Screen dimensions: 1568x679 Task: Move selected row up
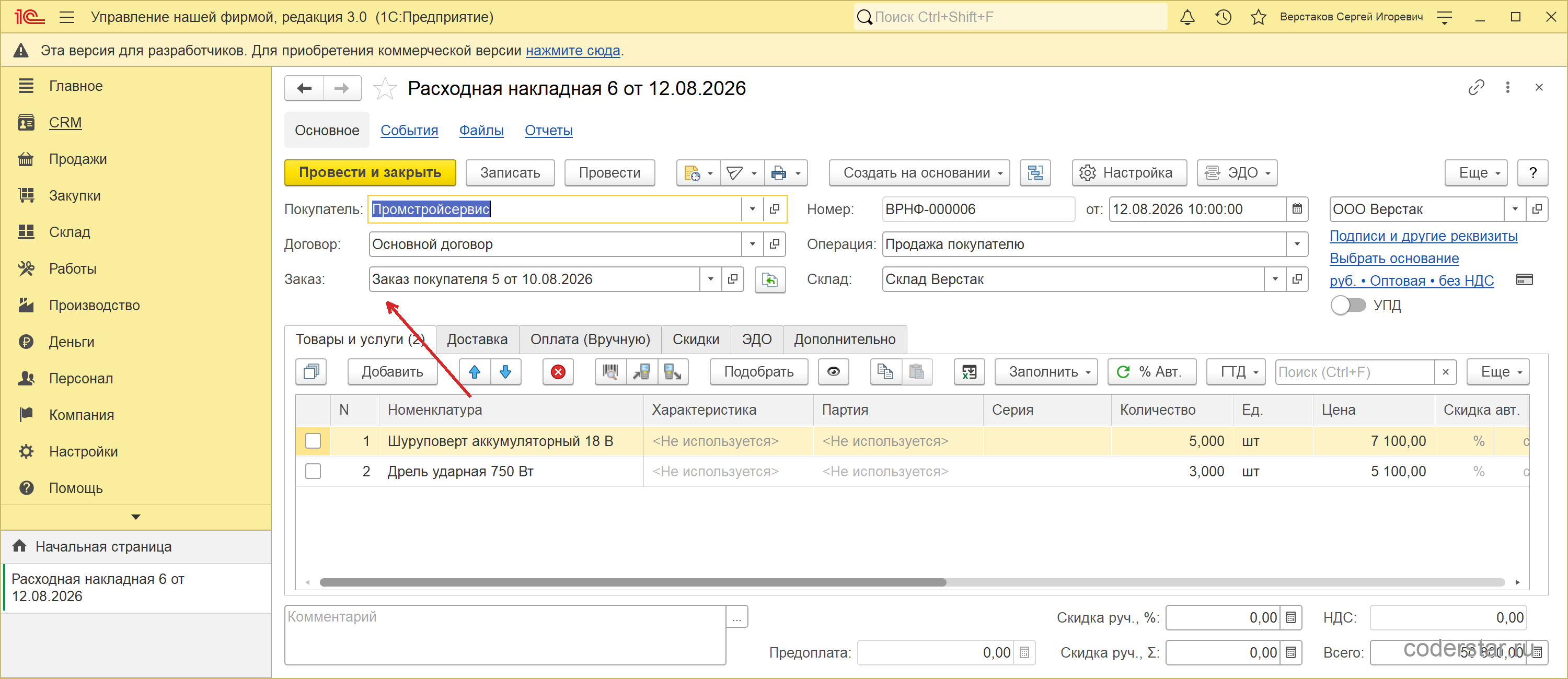[x=475, y=372]
